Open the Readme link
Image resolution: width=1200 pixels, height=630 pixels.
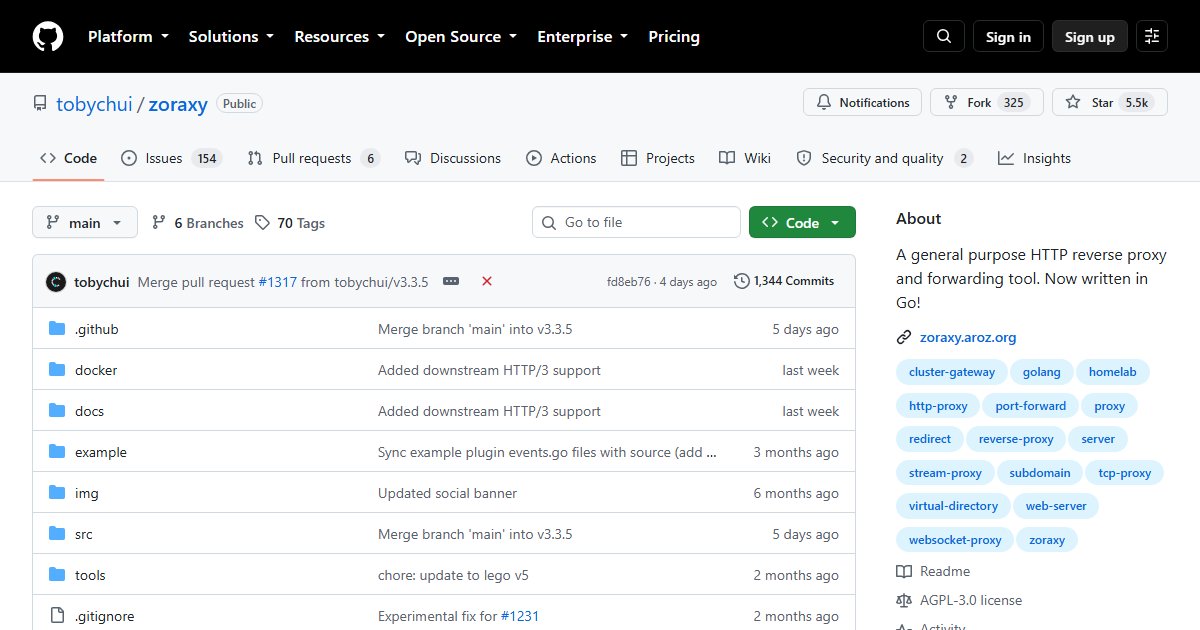tap(933, 571)
